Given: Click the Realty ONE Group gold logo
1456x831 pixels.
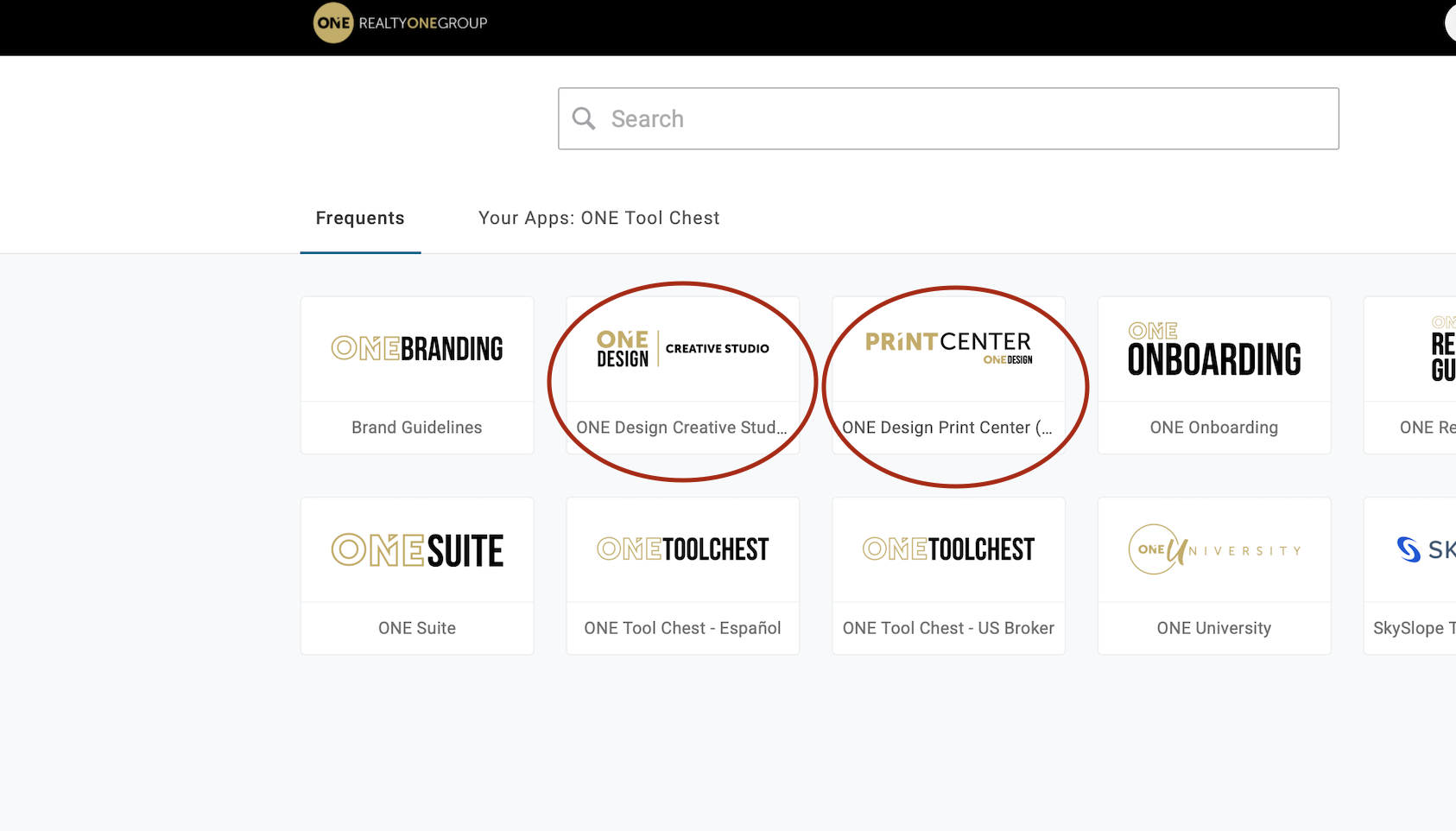Looking at the screenshot, I should tap(333, 23).
